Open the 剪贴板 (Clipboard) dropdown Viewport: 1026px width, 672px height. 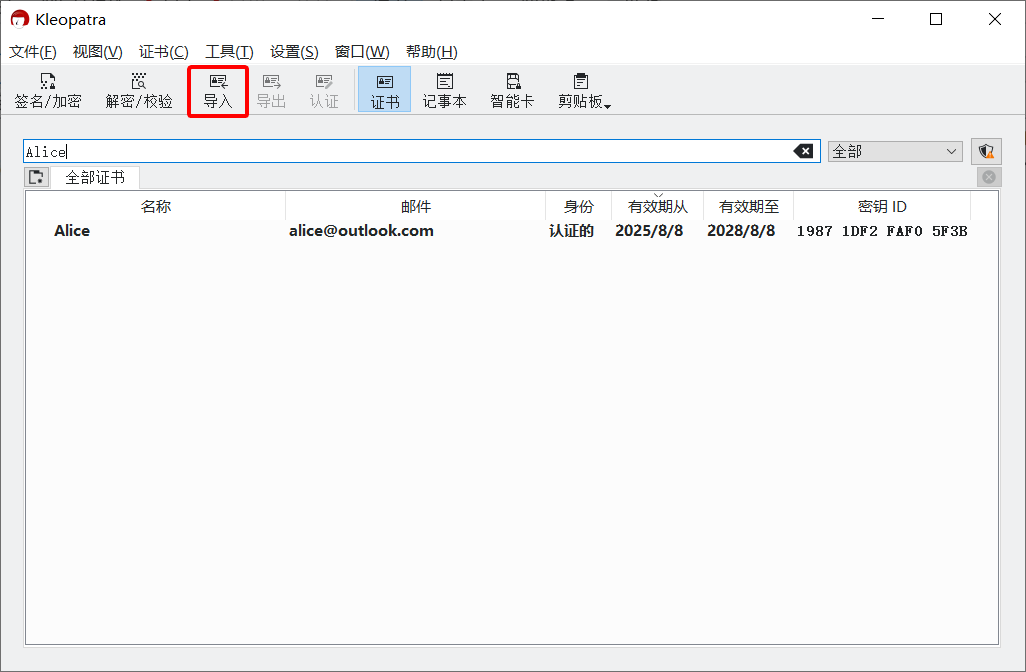tap(584, 90)
